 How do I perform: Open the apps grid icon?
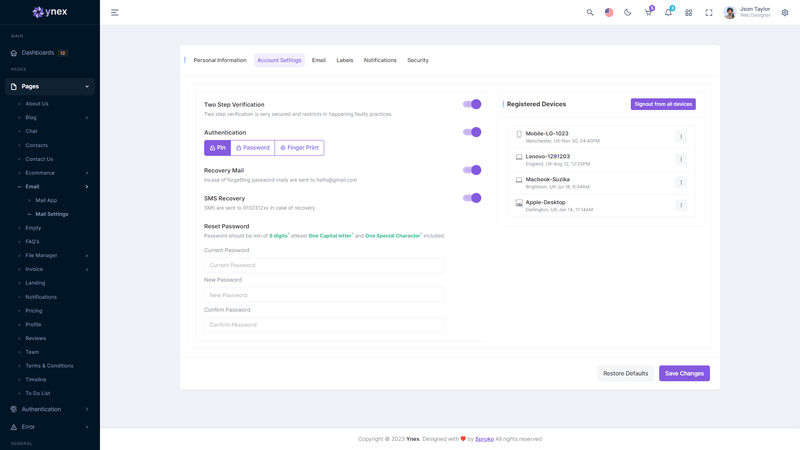689,13
